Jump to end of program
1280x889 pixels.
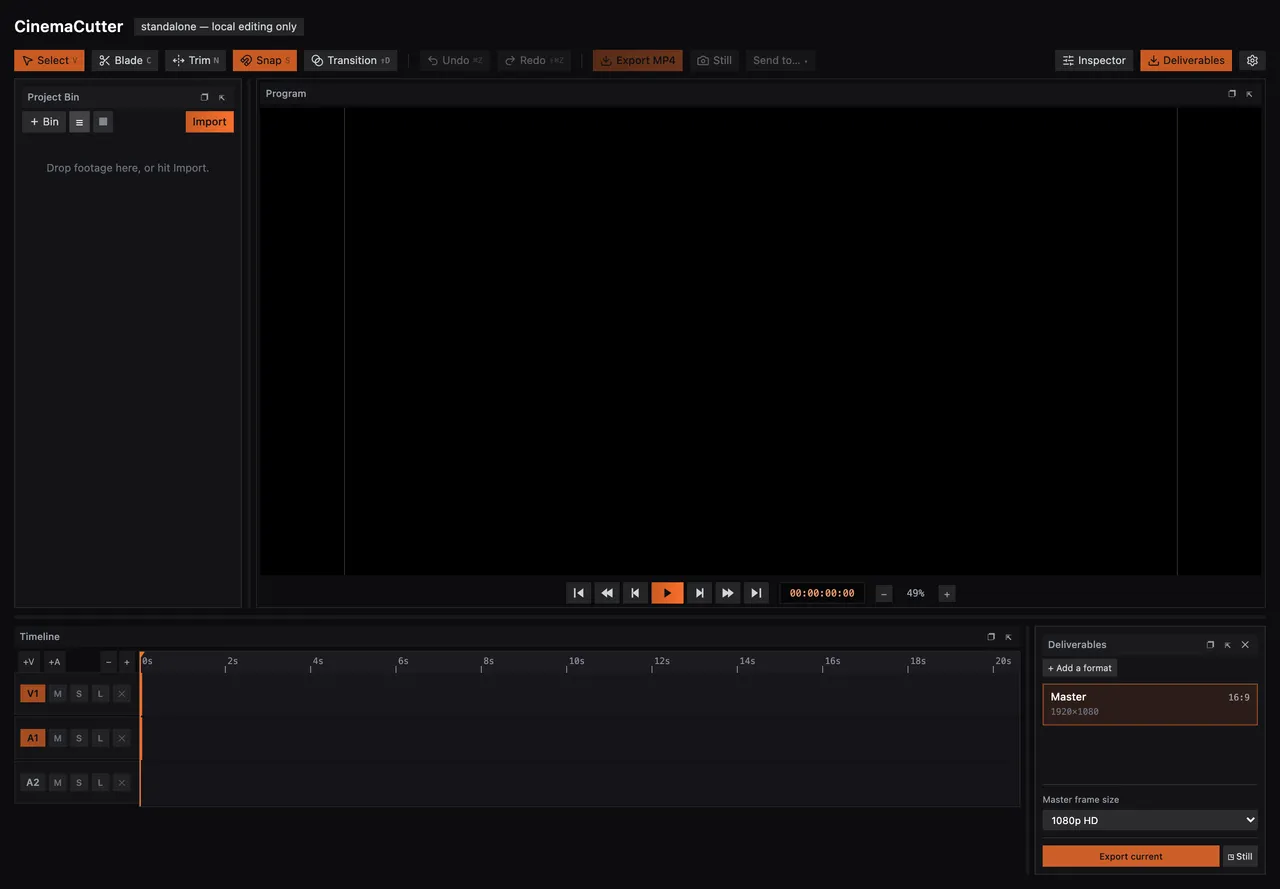pyautogui.click(x=756, y=593)
